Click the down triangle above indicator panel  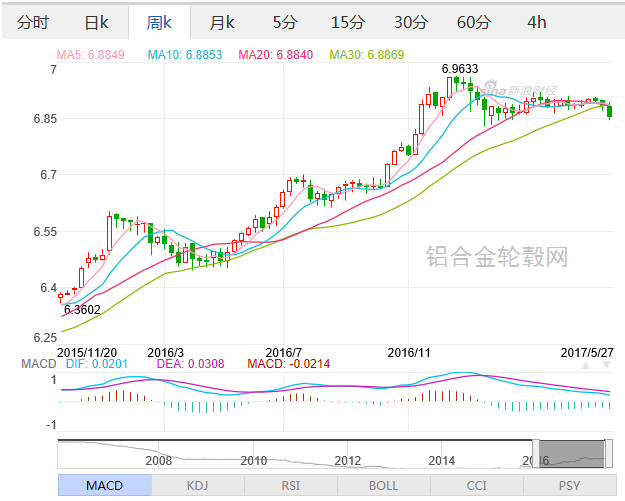[x=606, y=365]
